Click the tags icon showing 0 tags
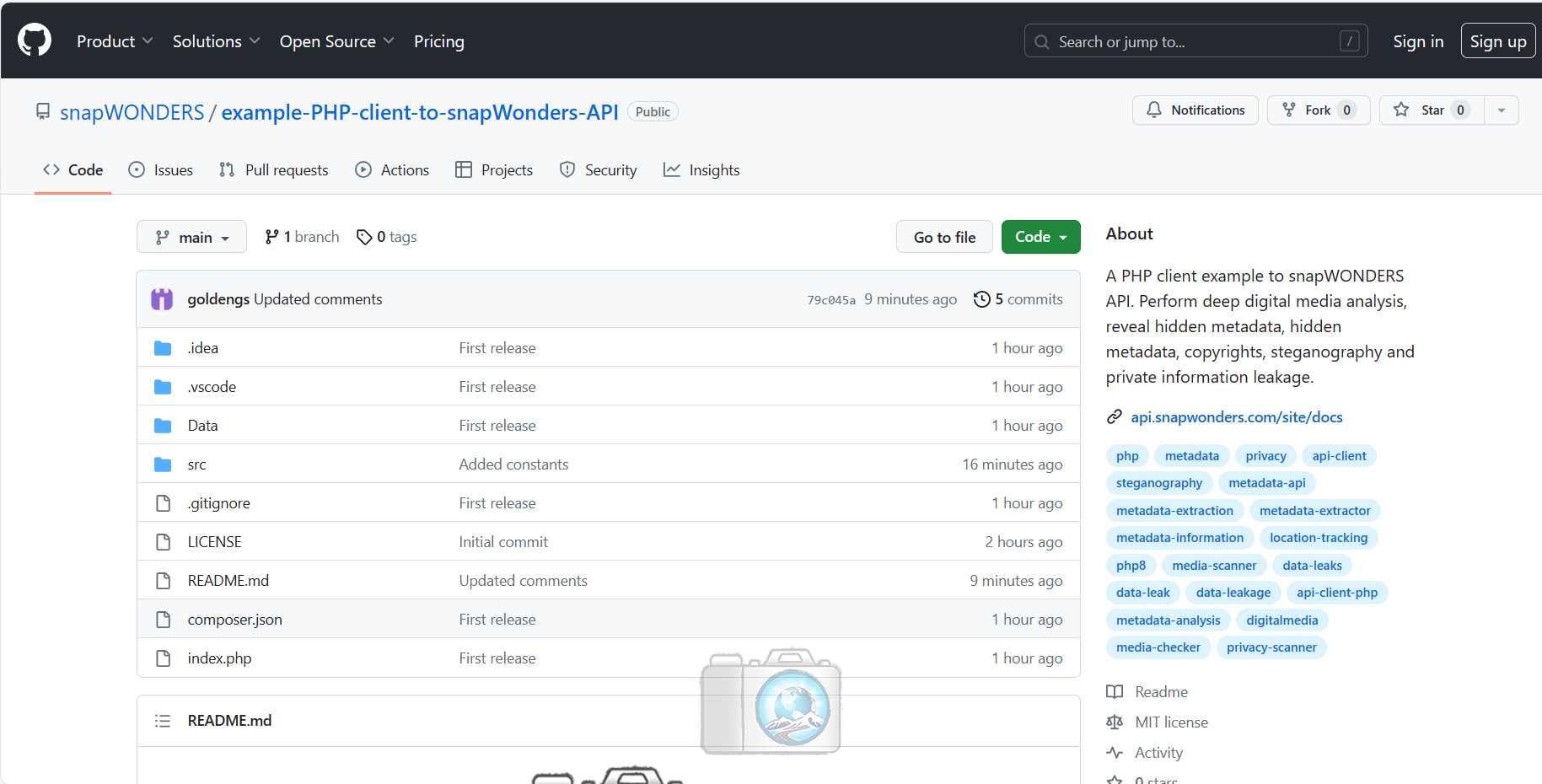The width and height of the screenshot is (1542, 784). pyautogui.click(x=364, y=237)
